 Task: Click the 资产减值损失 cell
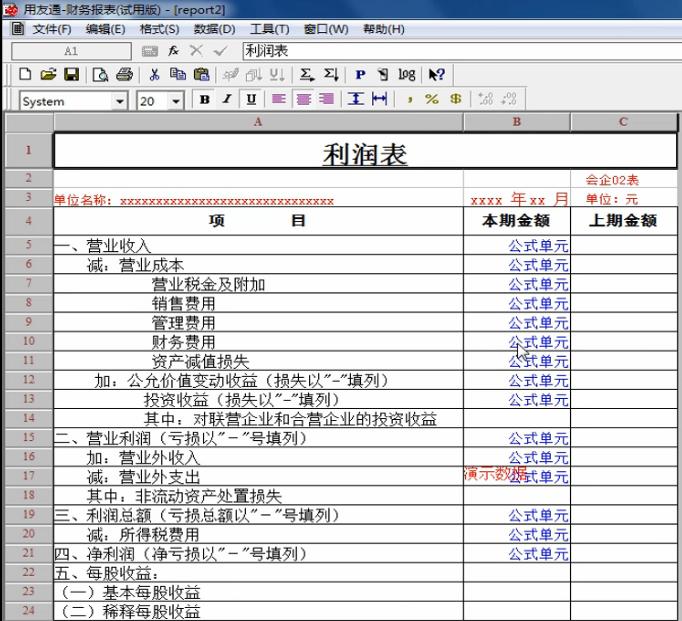coord(258,361)
